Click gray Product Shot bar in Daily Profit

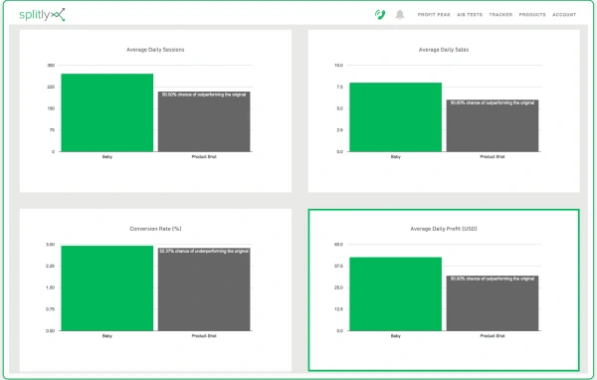[x=493, y=303]
